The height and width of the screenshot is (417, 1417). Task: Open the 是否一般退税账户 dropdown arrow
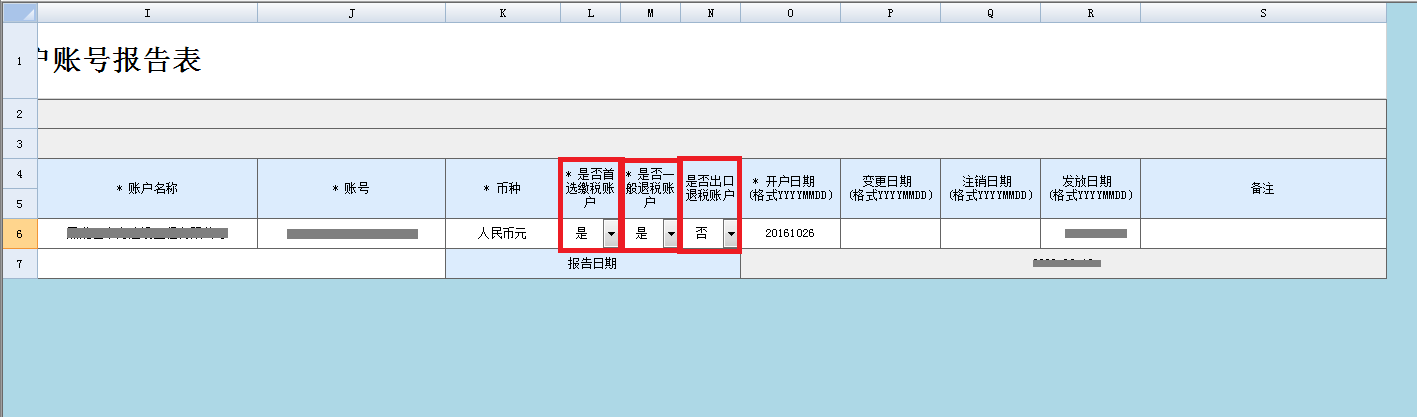670,234
